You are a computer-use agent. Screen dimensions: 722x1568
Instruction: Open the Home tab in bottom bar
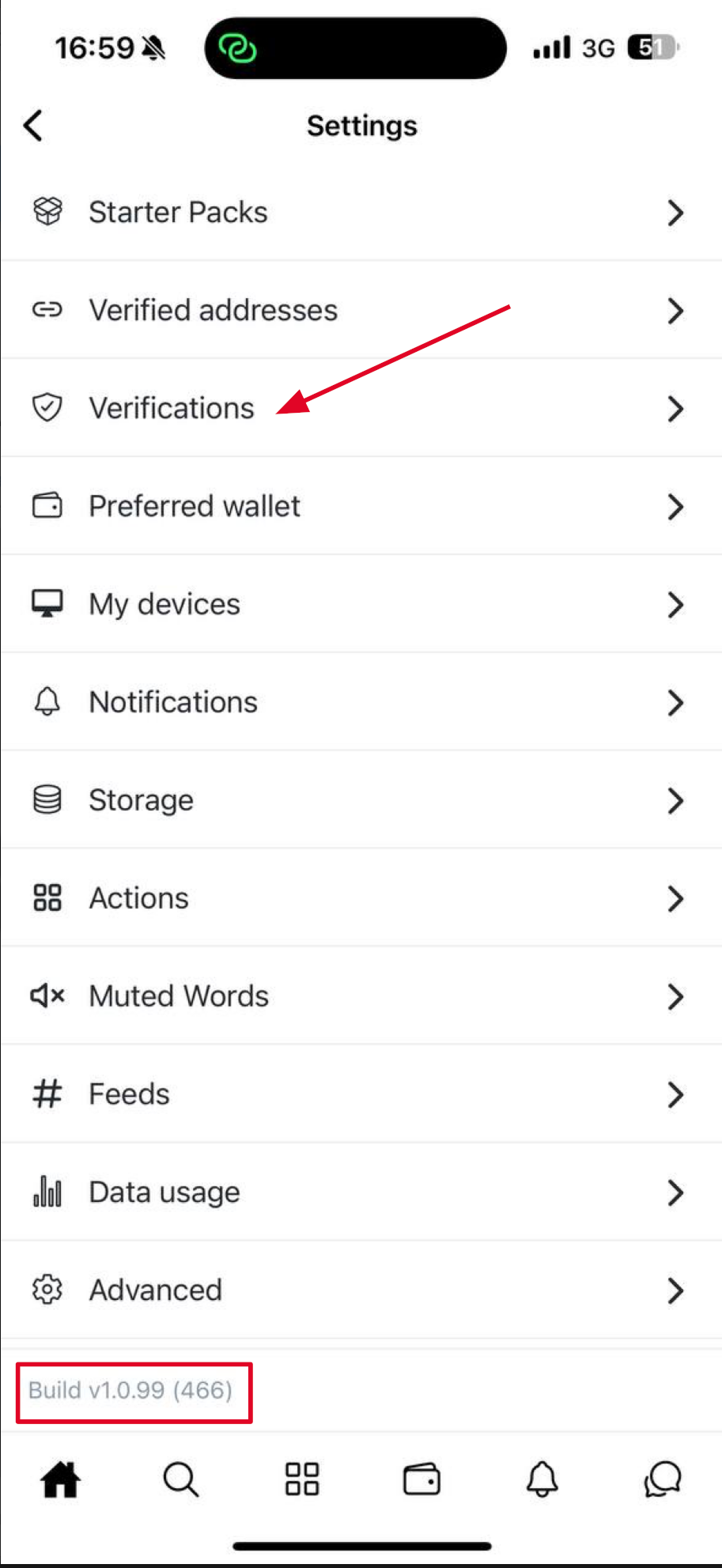61,1479
